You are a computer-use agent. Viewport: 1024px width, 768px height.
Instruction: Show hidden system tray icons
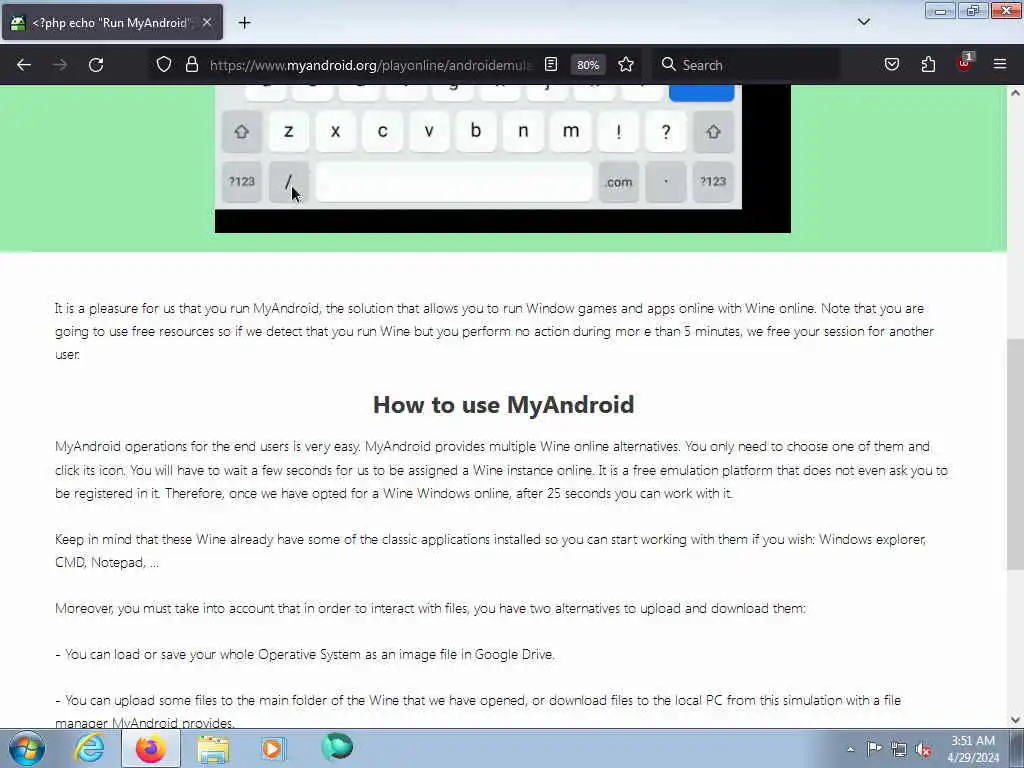tap(850, 749)
